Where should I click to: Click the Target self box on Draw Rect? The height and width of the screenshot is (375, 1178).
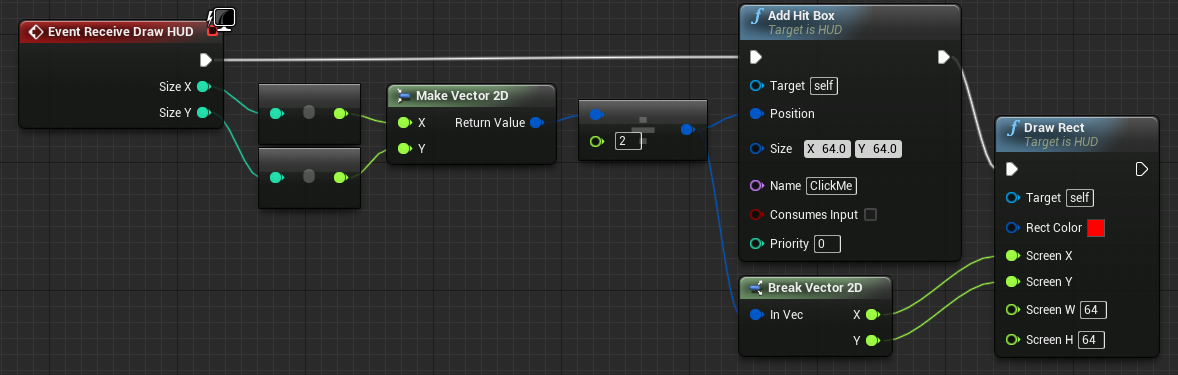coord(1080,198)
